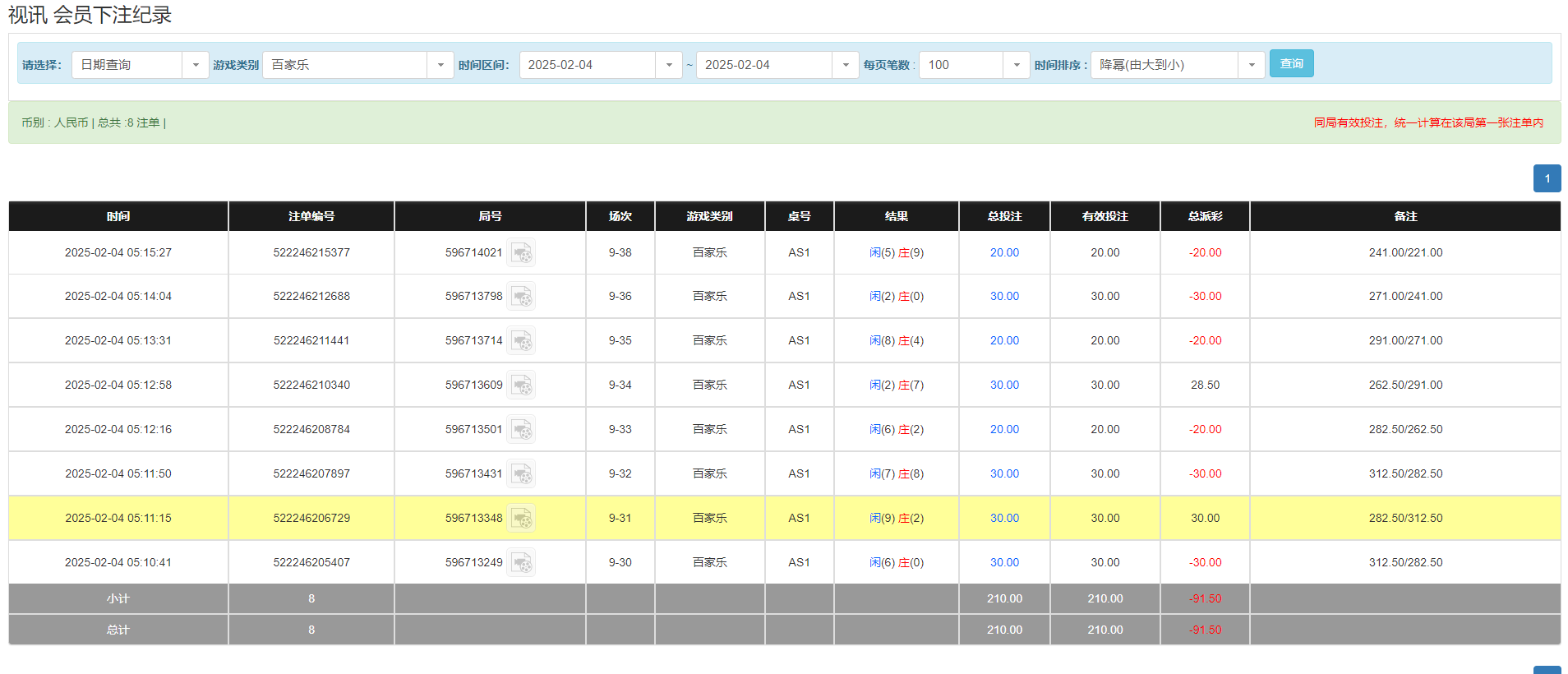Play replay icon for round 596713501
Screen dimensions: 1568x674
pyautogui.click(x=521, y=430)
